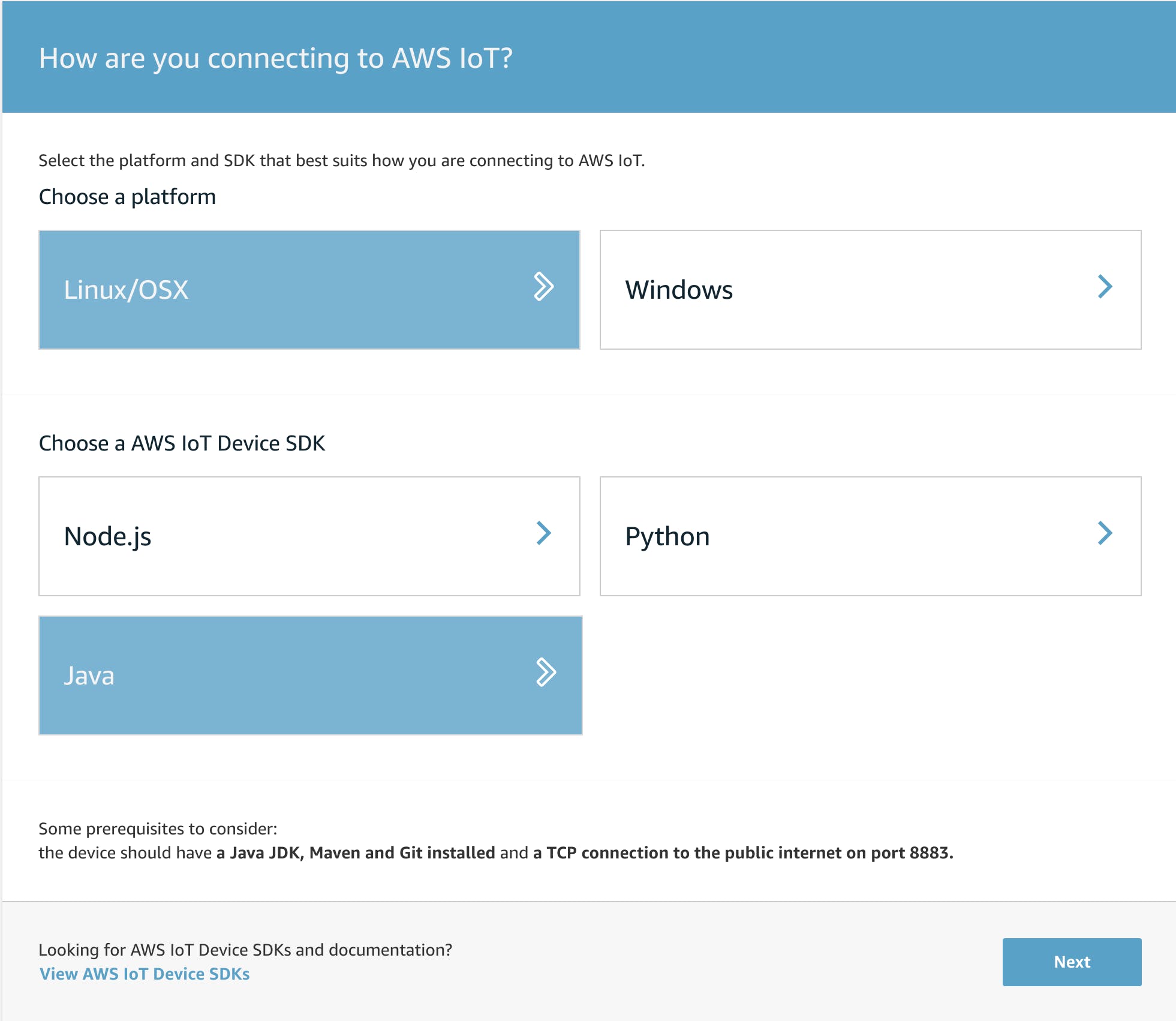Click the chevron arrow on Python card
1176x1021 pixels.
1105,533
